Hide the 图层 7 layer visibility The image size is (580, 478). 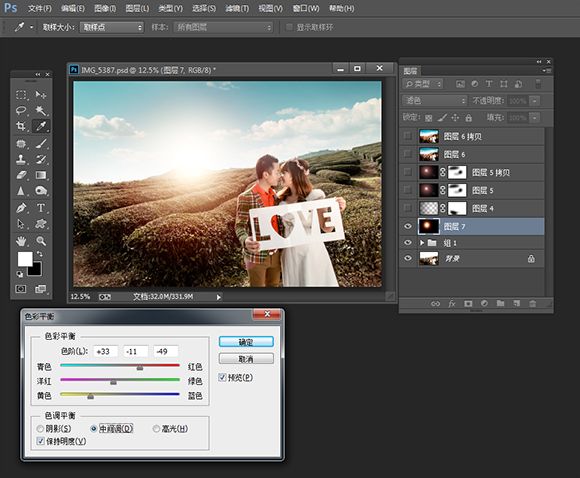pyautogui.click(x=408, y=226)
